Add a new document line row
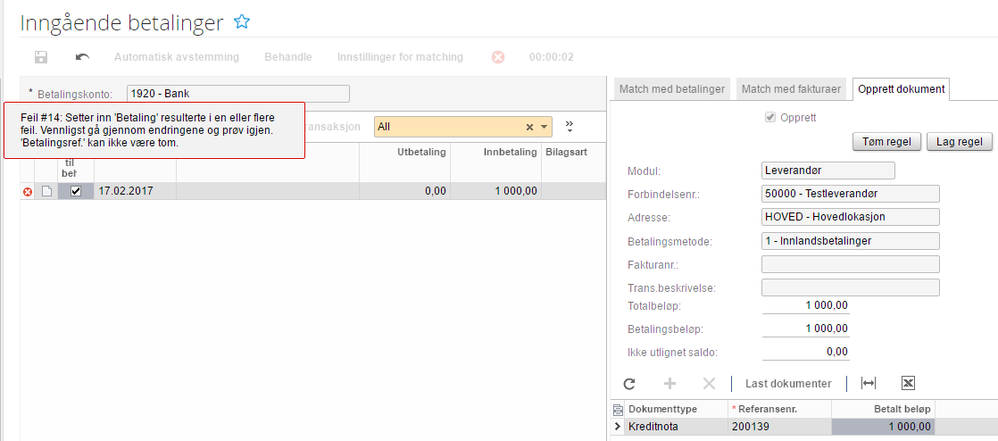Viewport: 998px width, 441px height. tap(670, 383)
